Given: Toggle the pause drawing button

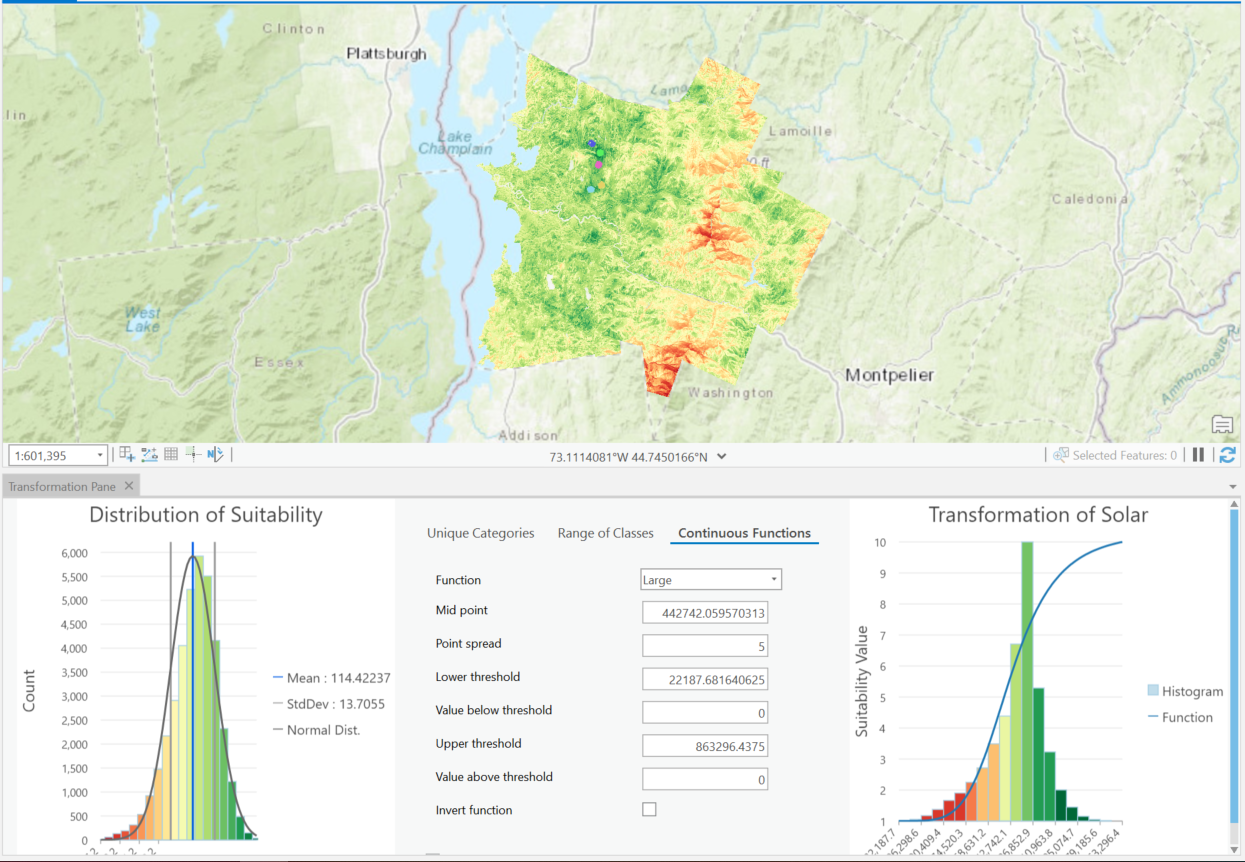Looking at the screenshot, I should pyautogui.click(x=1198, y=455).
